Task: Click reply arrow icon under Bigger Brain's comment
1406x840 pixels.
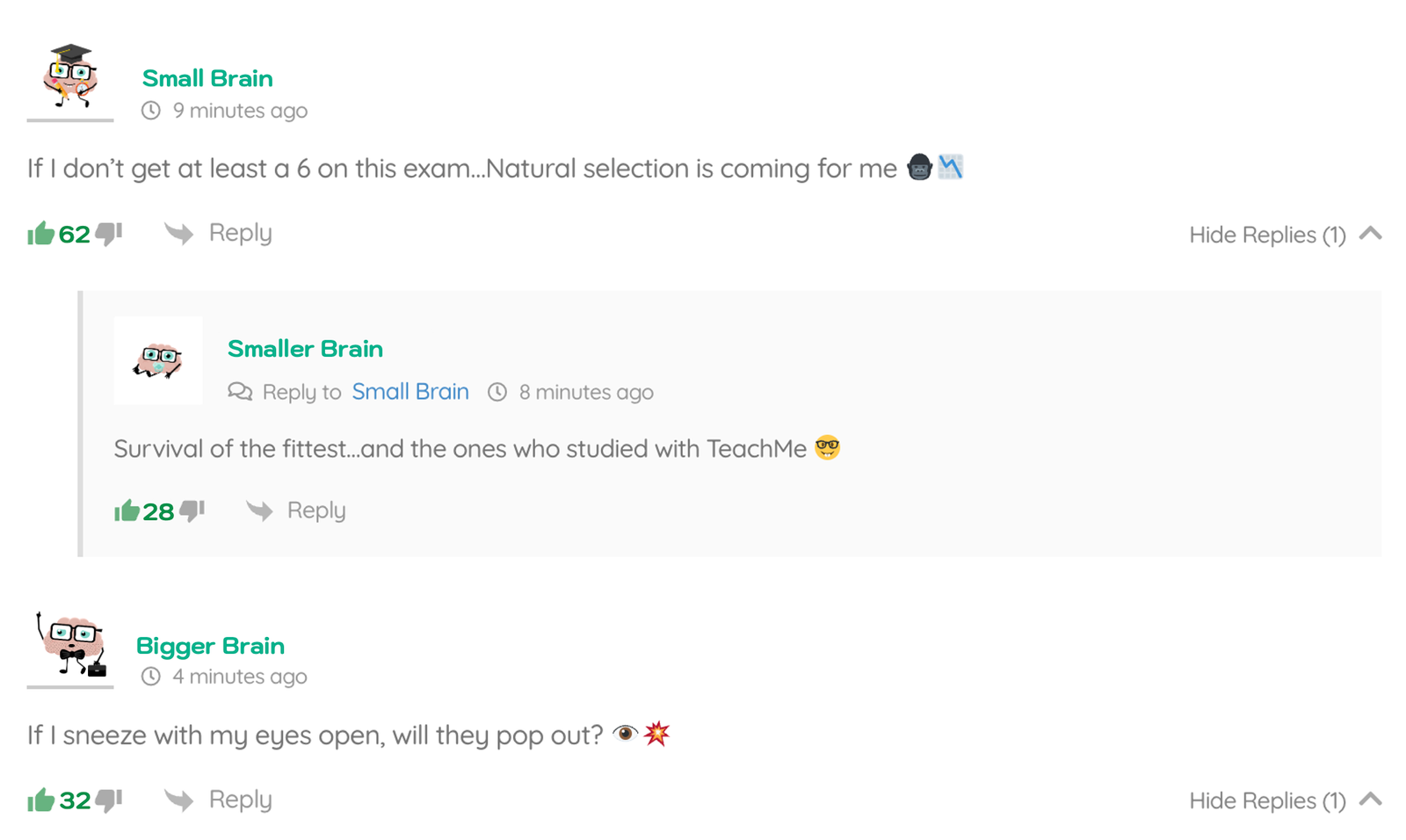Action: (178, 800)
